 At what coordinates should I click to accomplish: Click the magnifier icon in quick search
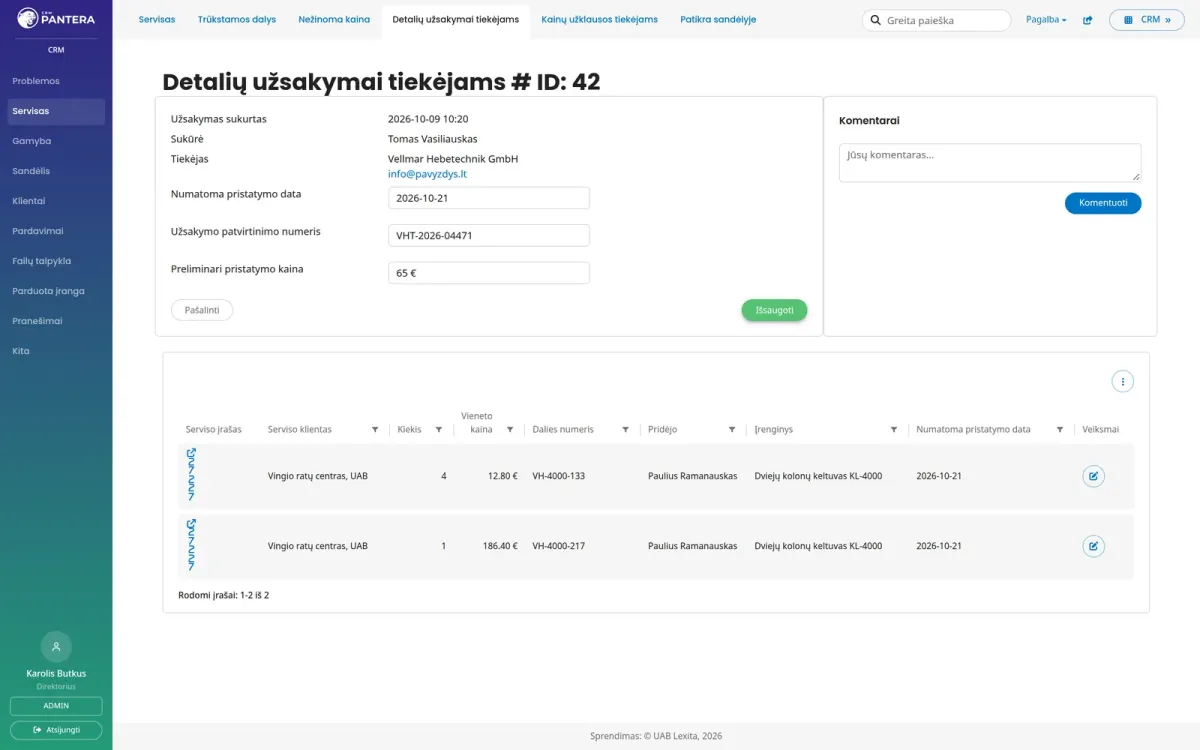click(876, 20)
